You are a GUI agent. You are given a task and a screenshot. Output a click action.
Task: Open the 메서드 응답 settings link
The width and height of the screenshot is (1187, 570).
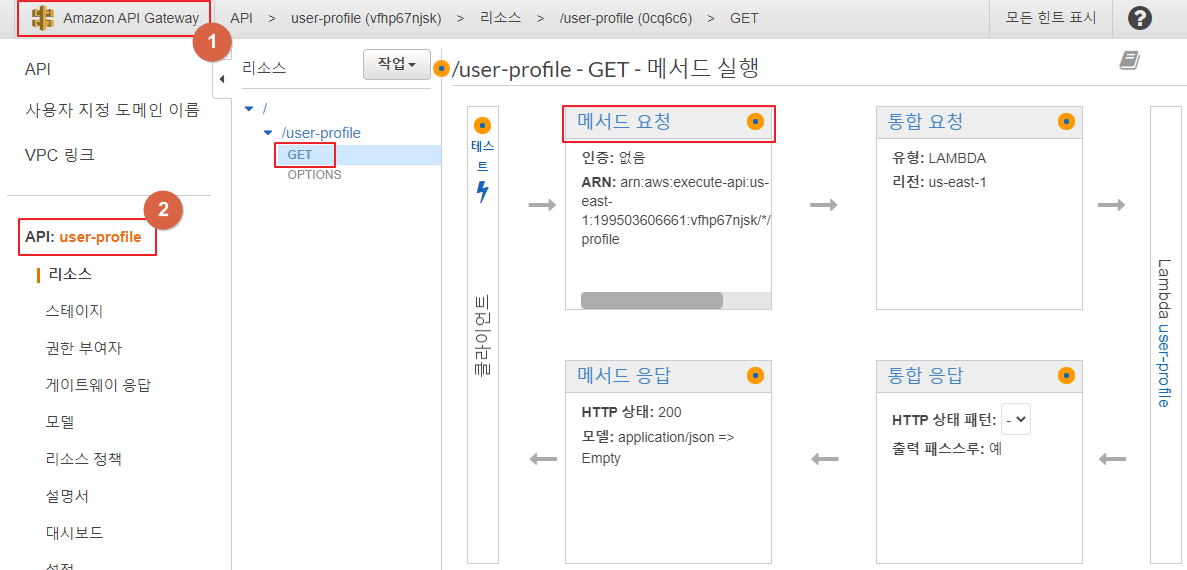(x=624, y=375)
